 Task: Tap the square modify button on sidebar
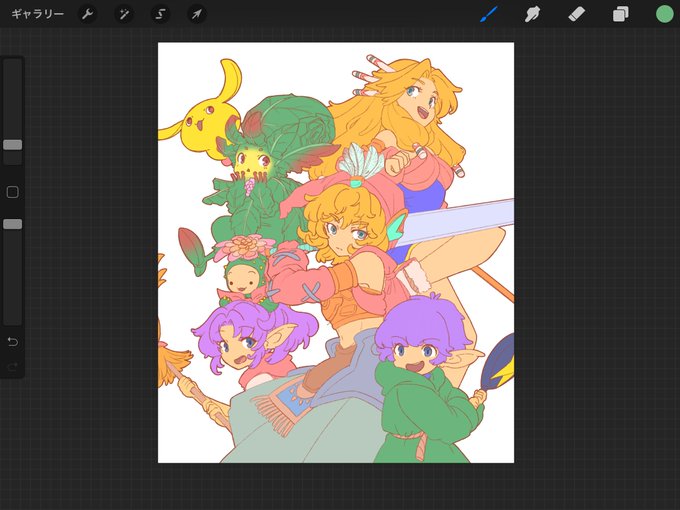[x=13, y=192]
